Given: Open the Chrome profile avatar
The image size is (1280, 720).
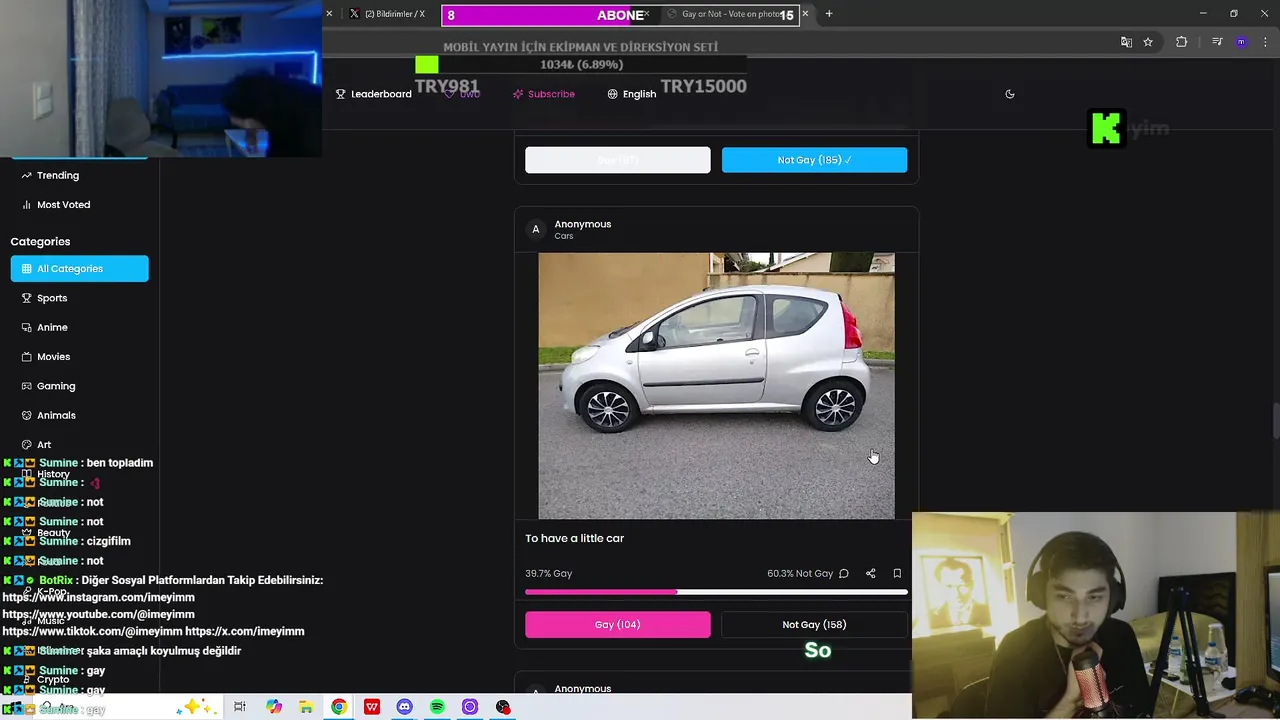Looking at the screenshot, I should point(1241,42).
